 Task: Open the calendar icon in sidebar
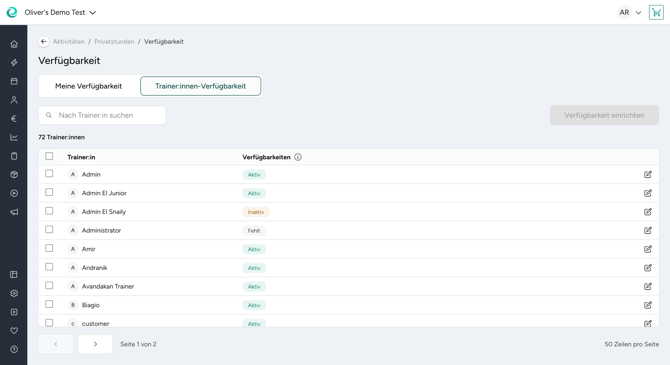point(14,81)
